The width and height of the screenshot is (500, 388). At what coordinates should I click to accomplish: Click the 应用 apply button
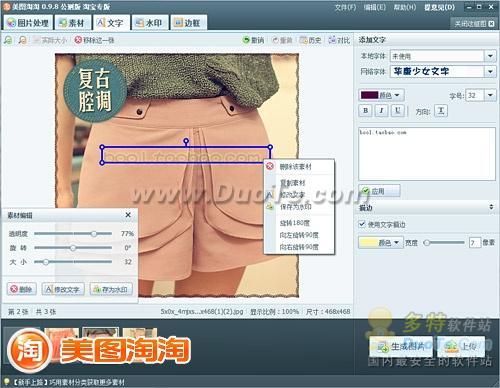tap(380, 191)
